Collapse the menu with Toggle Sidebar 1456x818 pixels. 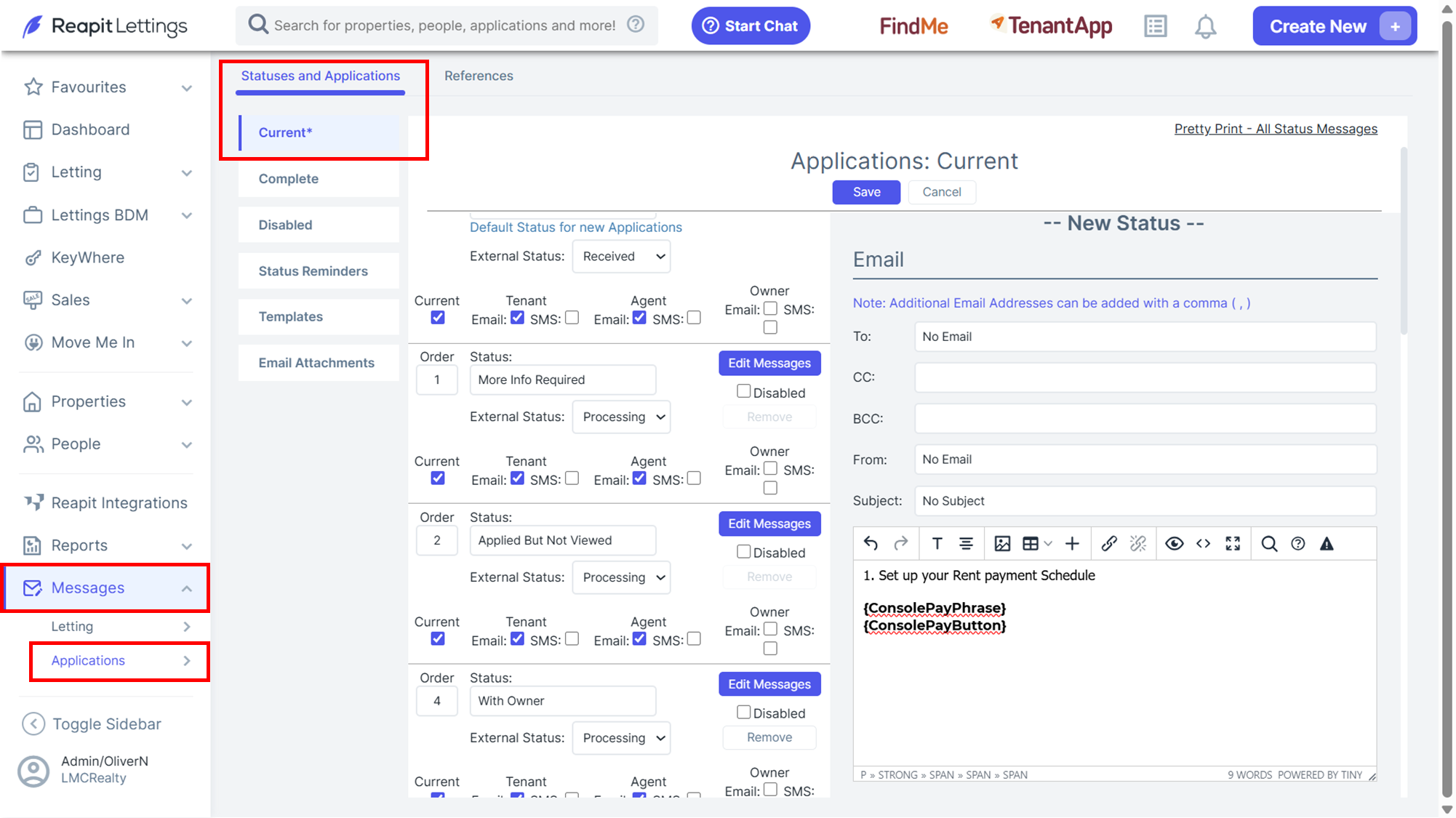tap(92, 723)
